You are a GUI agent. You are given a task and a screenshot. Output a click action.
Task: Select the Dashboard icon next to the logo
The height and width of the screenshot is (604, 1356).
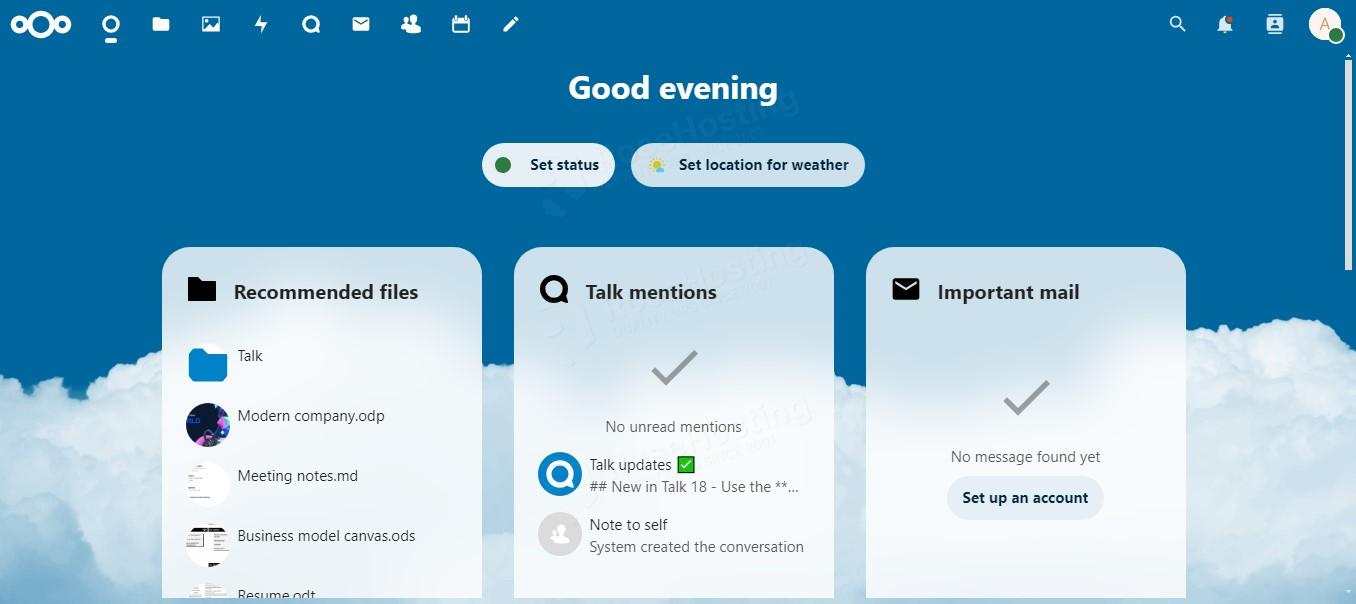pyautogui.click(x=110, y=24)
